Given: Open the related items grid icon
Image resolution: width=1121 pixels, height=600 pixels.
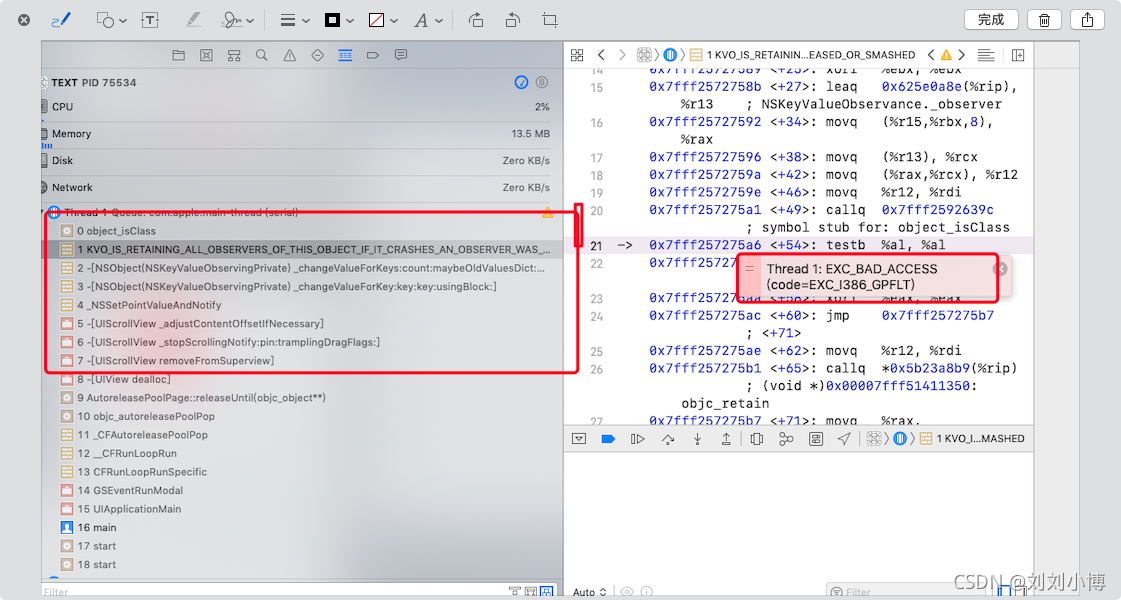Looking at the screenshot, I should pos(577,55).
